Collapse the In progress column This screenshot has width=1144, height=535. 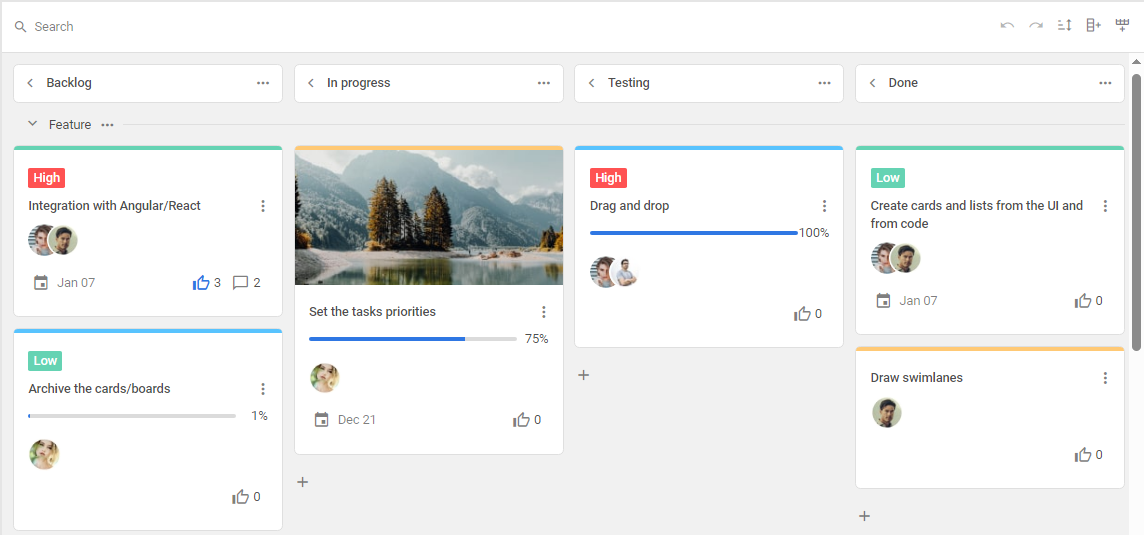(311, 83)
